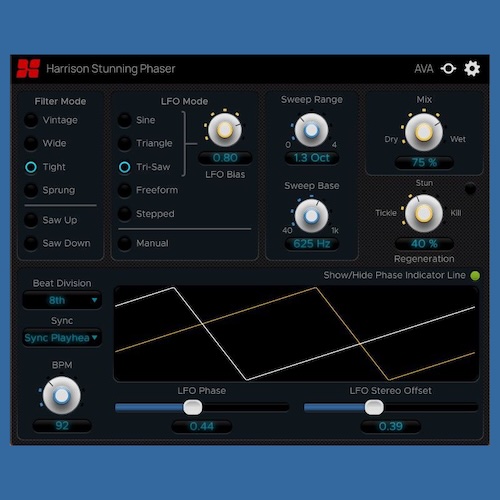Click the LFO Phase value 0.44
This screenshot has height=500, width=500.
point(202,426)
